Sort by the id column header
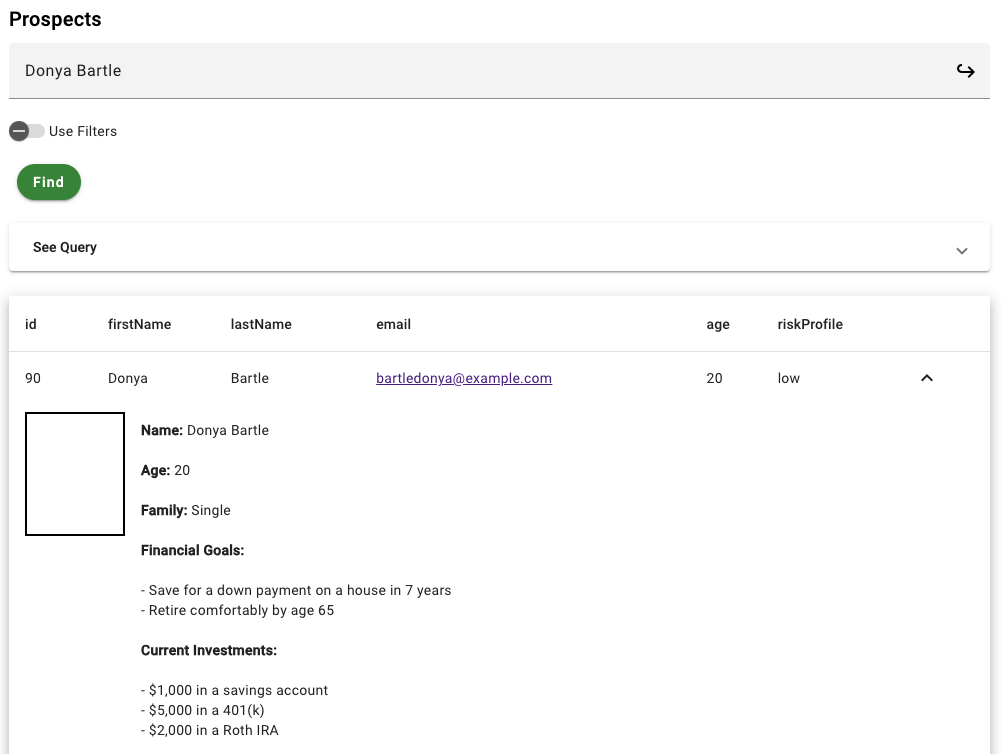The height and width of the screenshot is (754, 1001). pos(31,324)
